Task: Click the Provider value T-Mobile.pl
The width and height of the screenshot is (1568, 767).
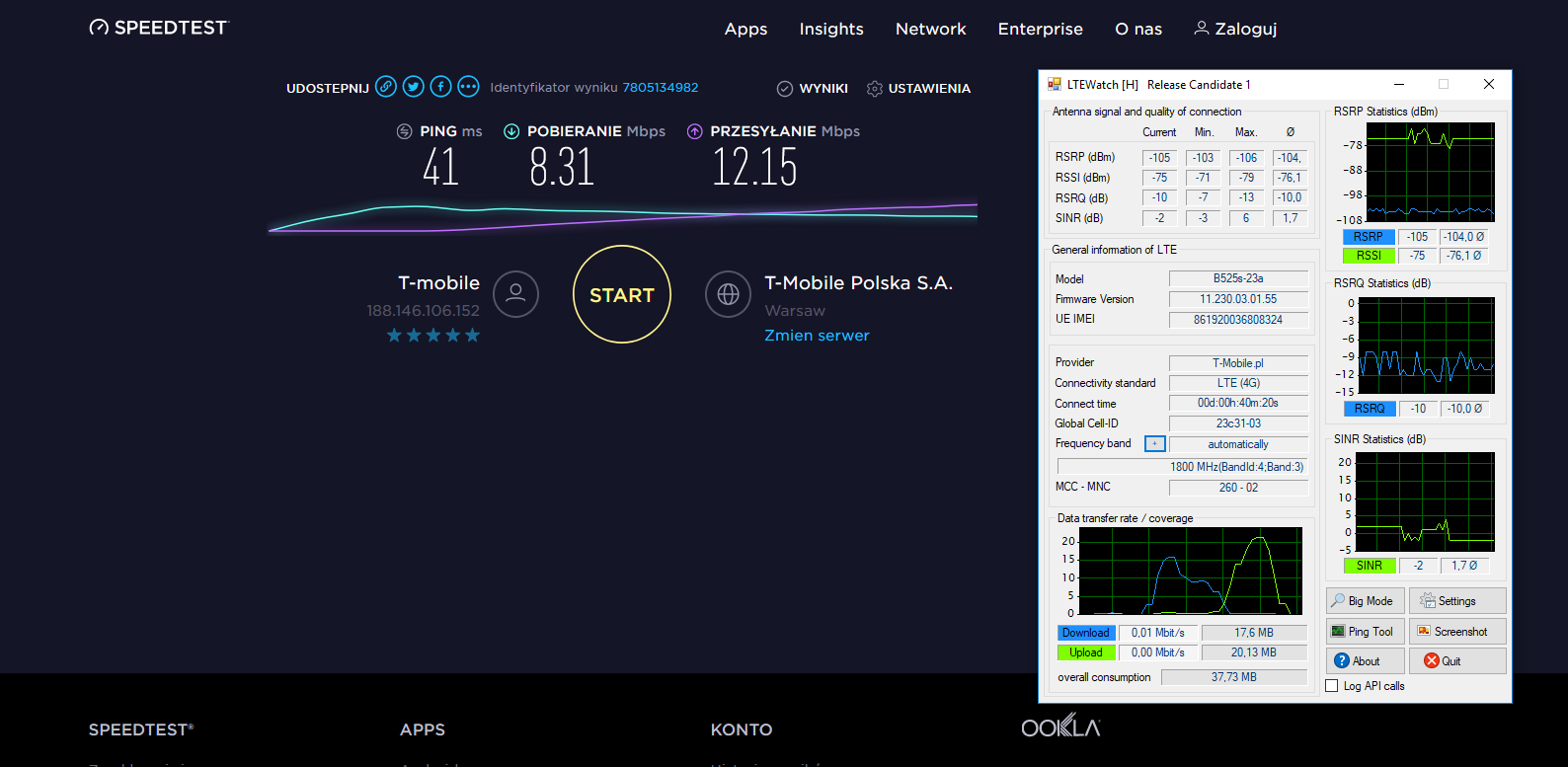Action: [x=1238, y=363]
